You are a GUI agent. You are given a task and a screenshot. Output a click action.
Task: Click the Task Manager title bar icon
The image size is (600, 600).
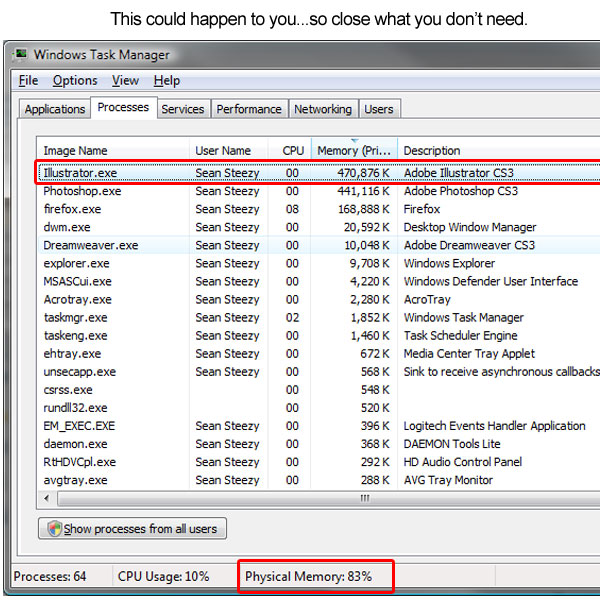pos(20,54)
